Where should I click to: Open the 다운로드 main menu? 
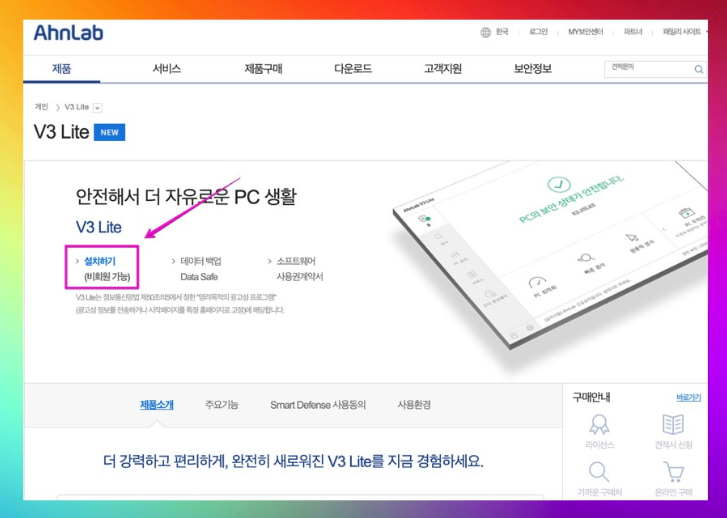(x=353, y=69)
